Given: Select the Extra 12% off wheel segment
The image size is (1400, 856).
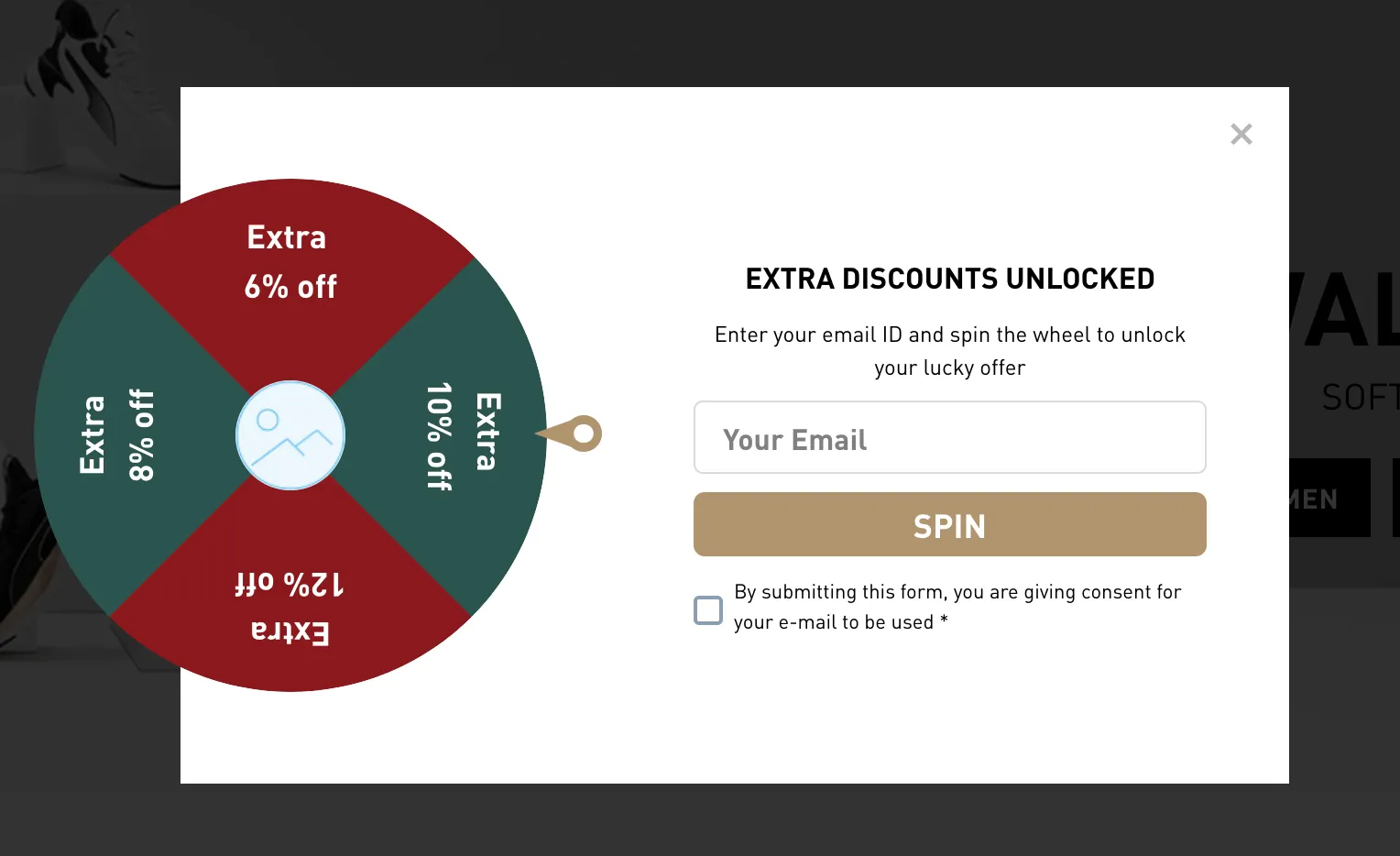Looking at the screenshot, I should point(290,607).
